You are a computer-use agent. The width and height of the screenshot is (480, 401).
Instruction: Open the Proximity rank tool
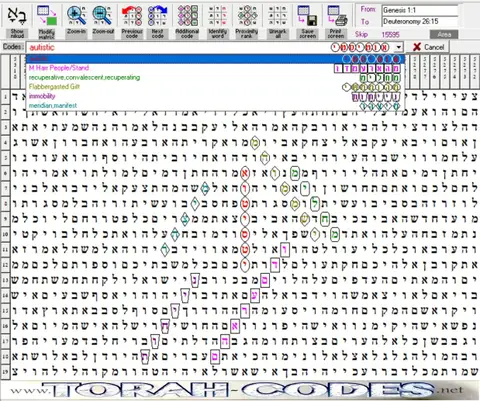pyautogui.click(x=247, y=16)
